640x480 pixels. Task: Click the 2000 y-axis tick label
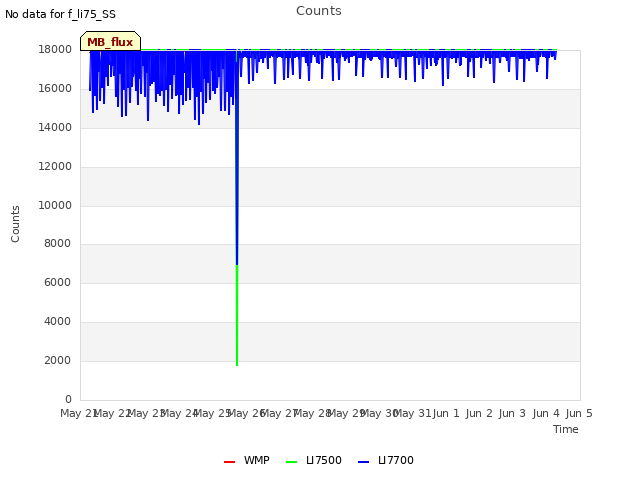[x=58, y=360]
